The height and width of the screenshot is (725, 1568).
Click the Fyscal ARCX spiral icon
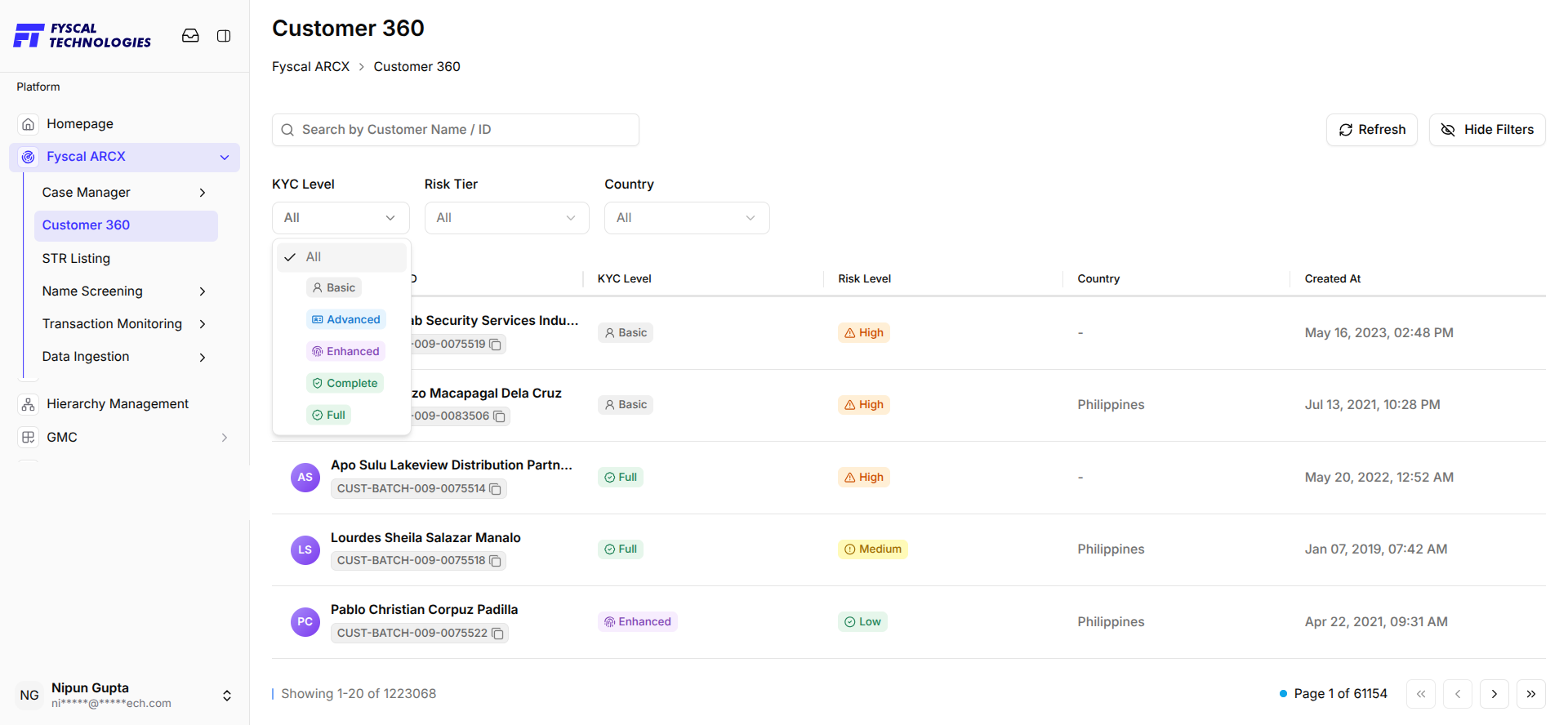tap(29, 157)
